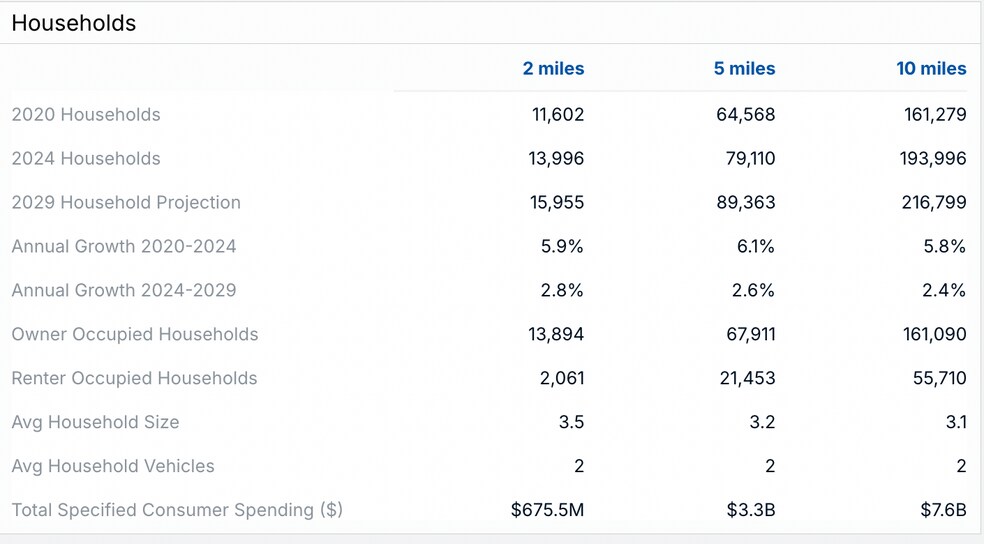Click the 10 miles column header
Image resolution: width=984 pixels, height=544 pixels.
931,69
